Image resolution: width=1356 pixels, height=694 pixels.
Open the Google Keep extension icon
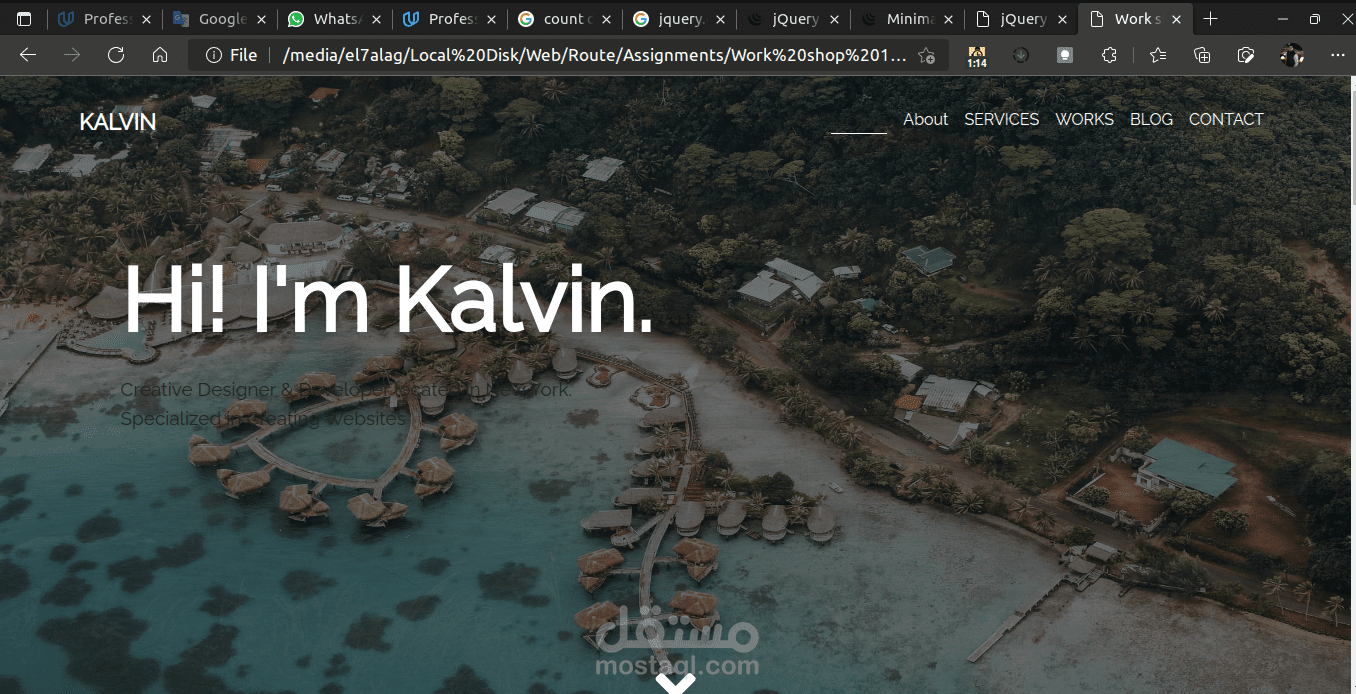coord(1065,55)
